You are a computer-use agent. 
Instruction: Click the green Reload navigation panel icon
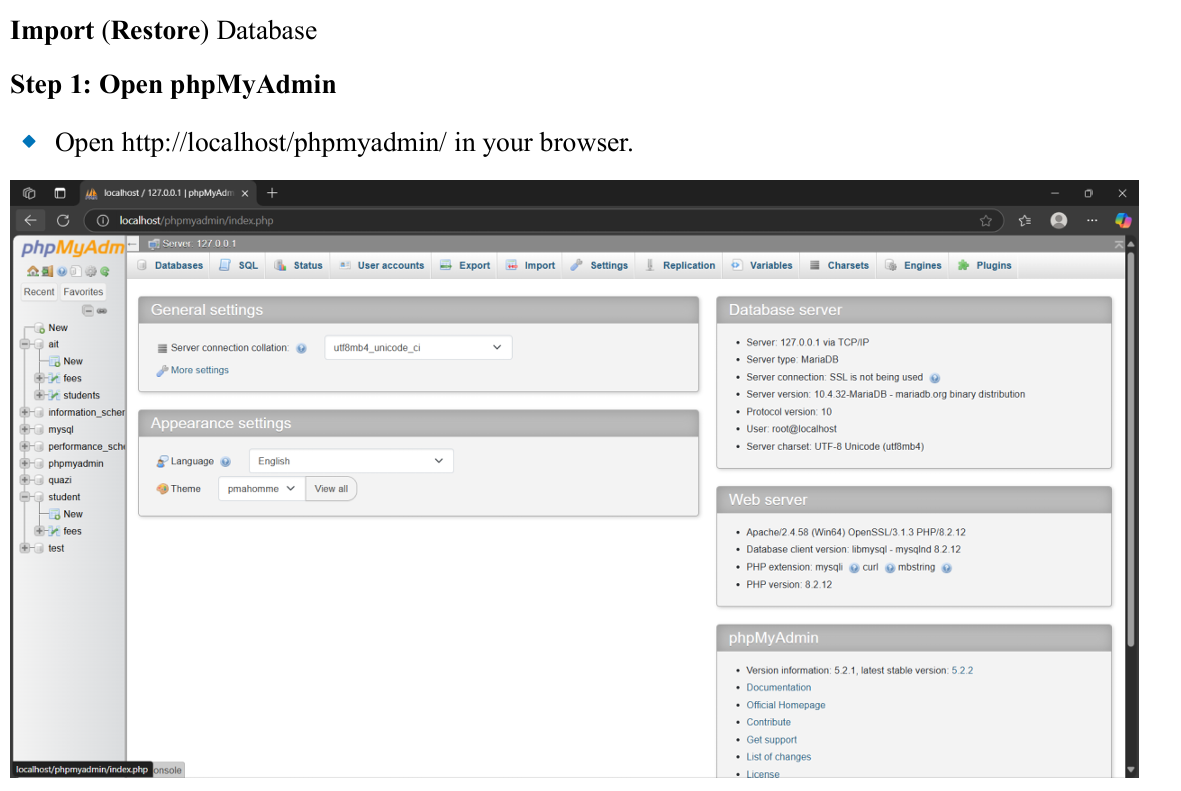point(105,271)
